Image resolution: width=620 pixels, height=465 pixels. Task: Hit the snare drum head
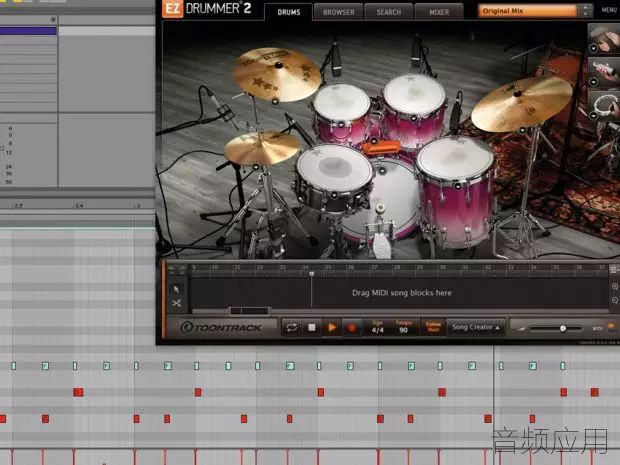[x=334, y=165]
